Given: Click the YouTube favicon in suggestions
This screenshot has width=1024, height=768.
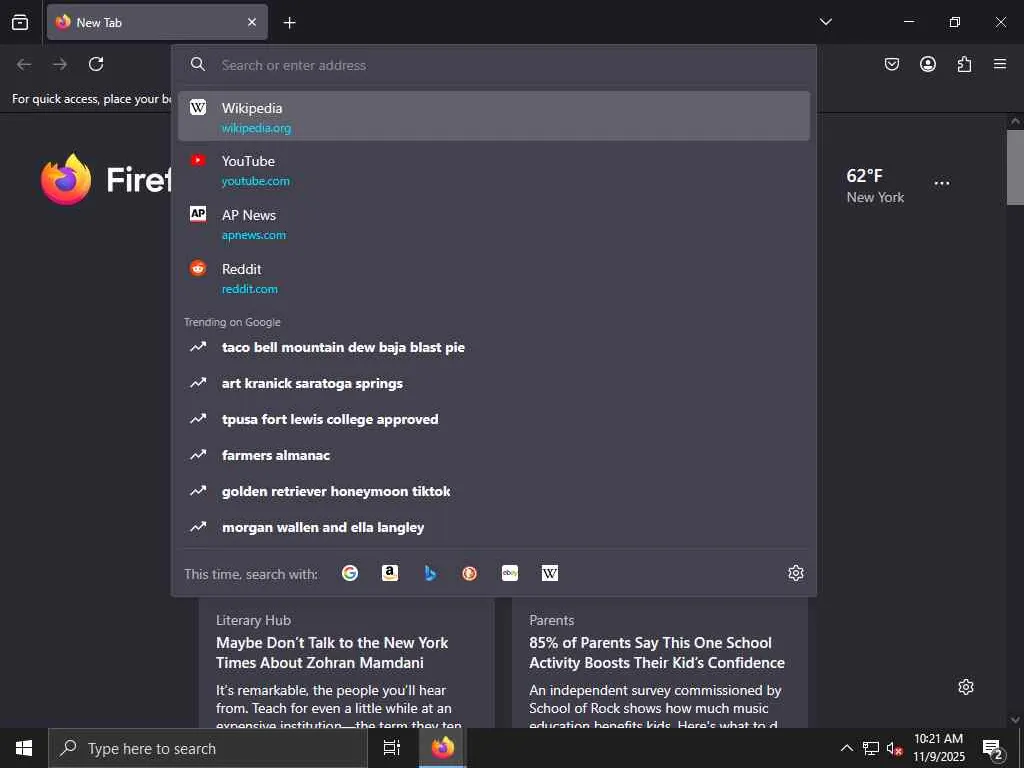Looking at the screenshot, I should coord(198,160).
